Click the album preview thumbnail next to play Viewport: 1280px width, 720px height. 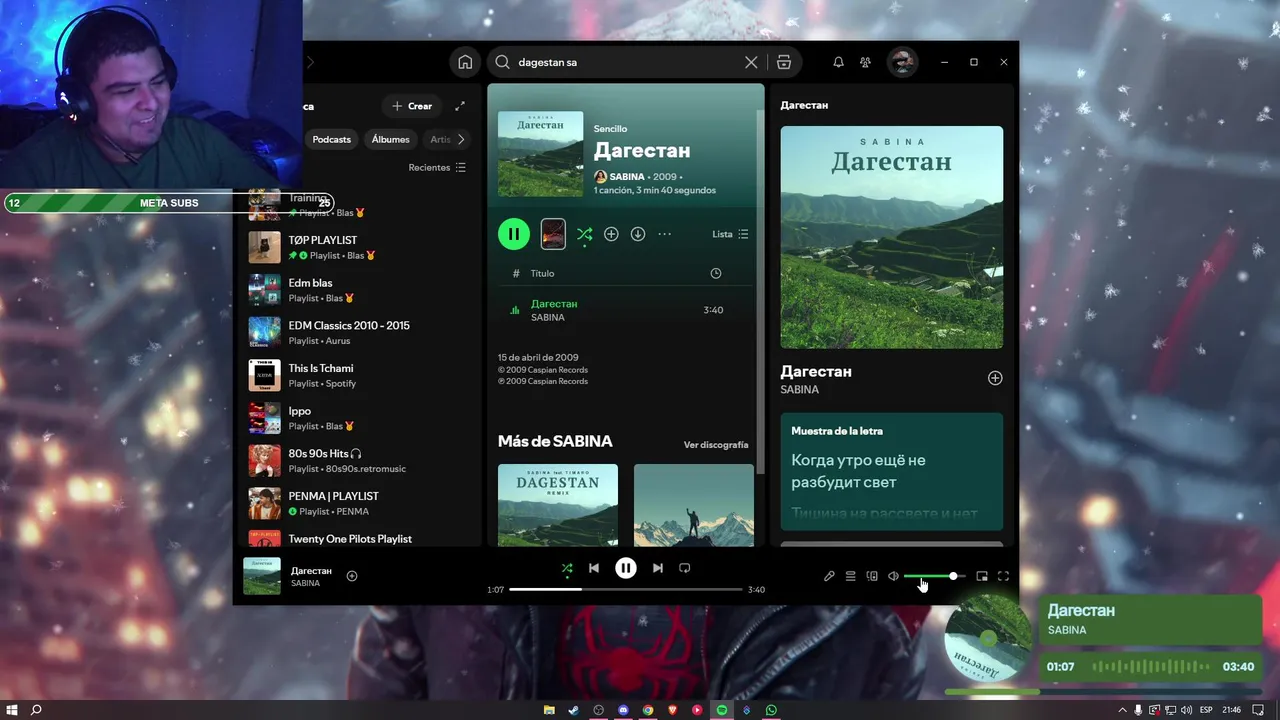[553, 234]
